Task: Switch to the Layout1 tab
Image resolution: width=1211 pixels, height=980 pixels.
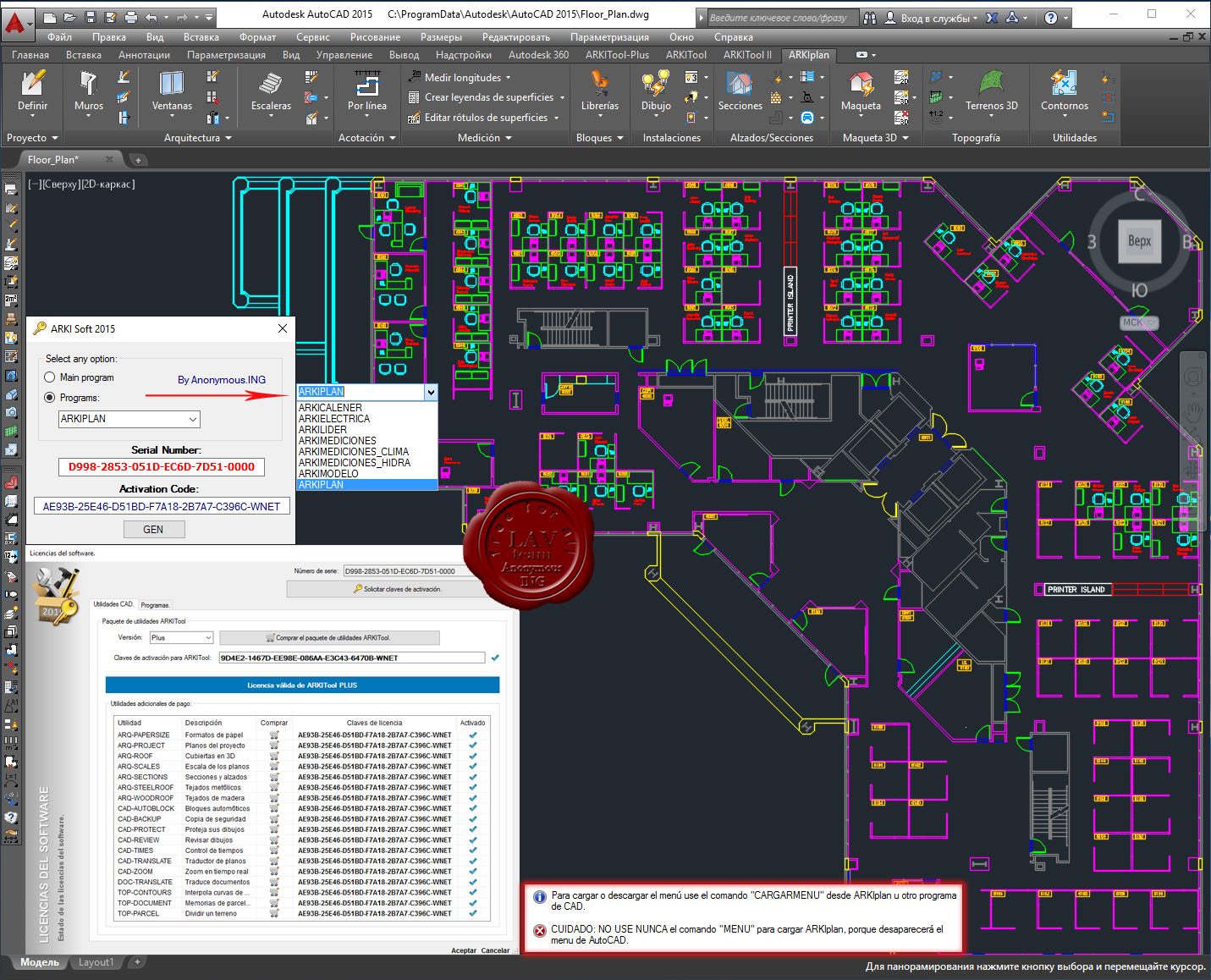Action: pos(96,962)
